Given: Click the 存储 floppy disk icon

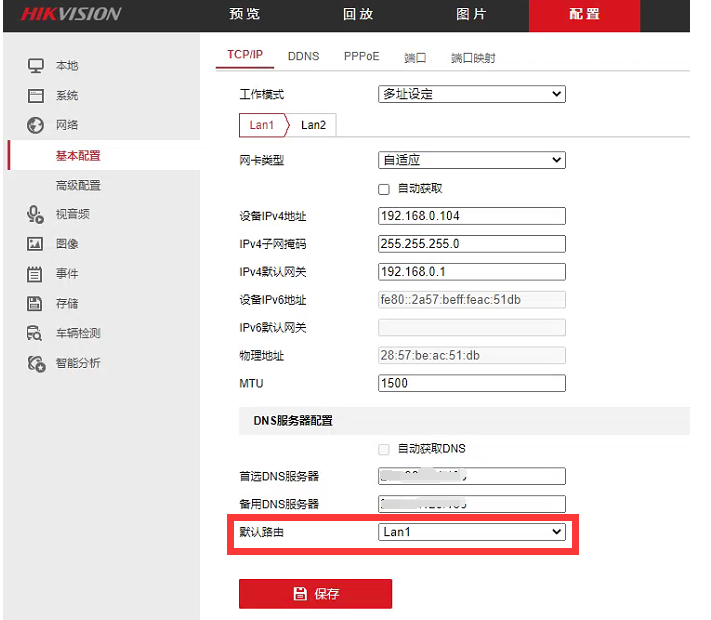Looking at the screenshot, I should [34, 303].
